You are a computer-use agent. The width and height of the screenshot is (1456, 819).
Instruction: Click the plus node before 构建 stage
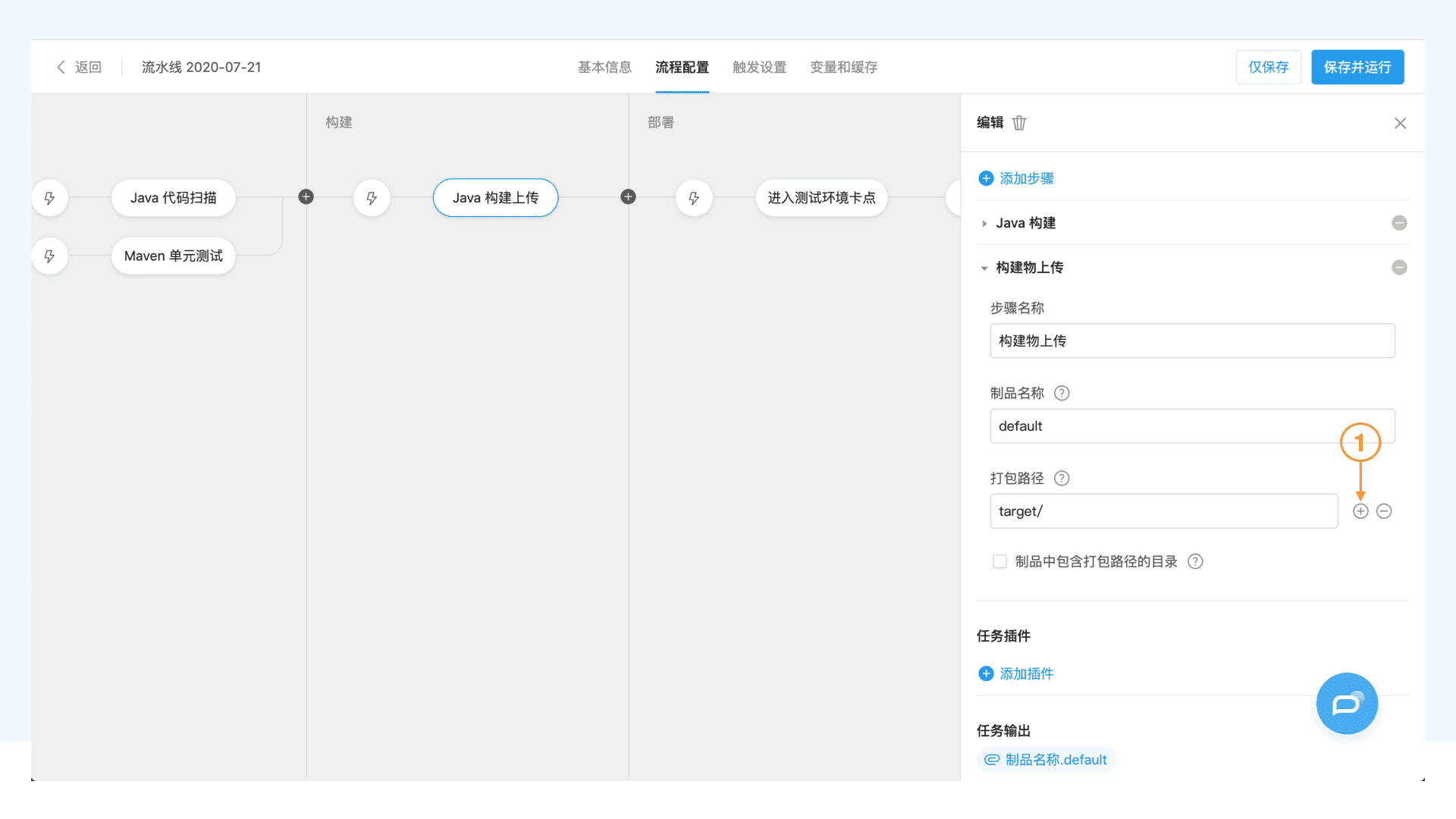[306, 197]
